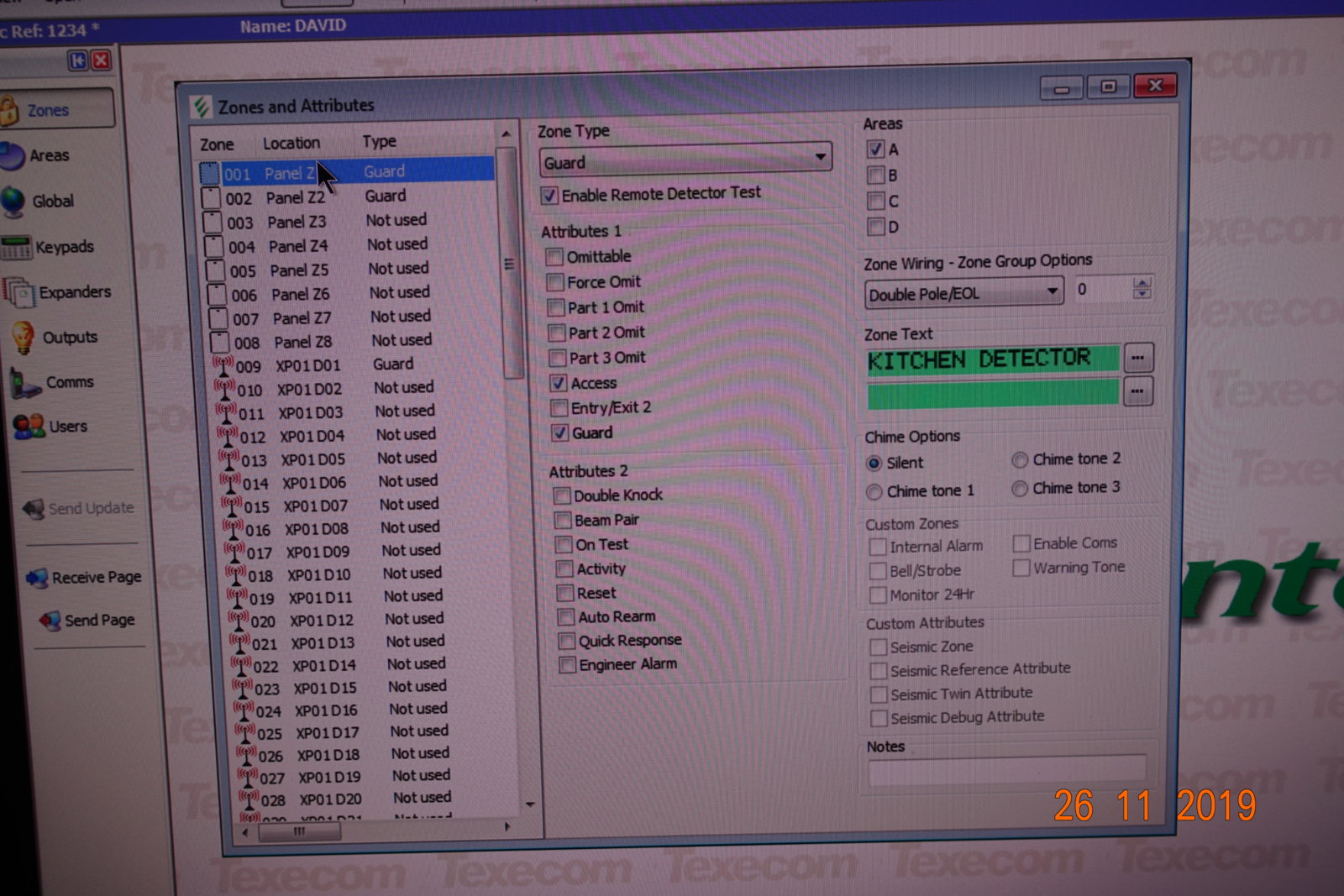Click the Receive Page icon
Viewport: 1344px width, 896px height.
[x=37, y=578]
